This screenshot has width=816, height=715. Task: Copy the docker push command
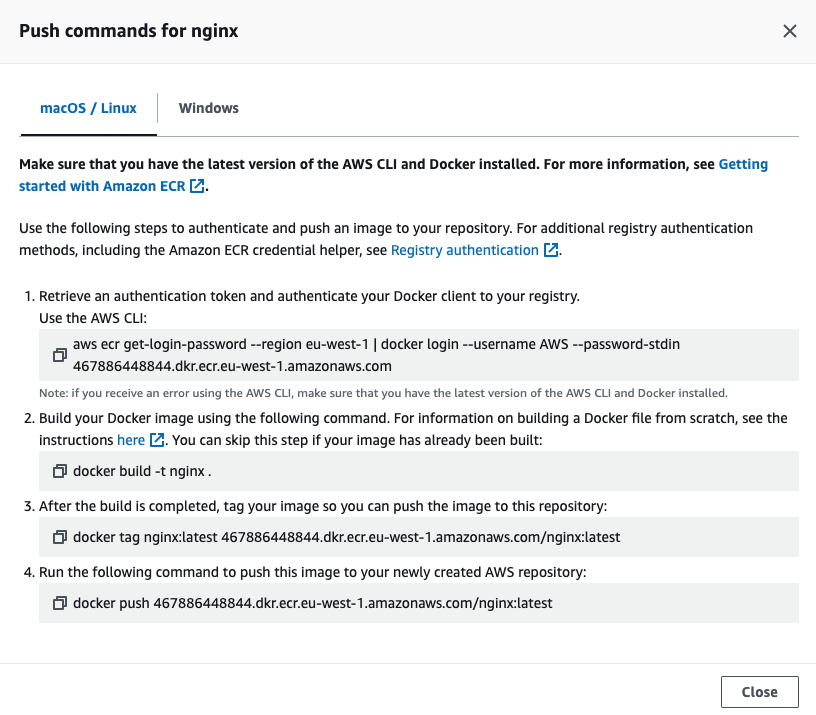tap(60, 603)
